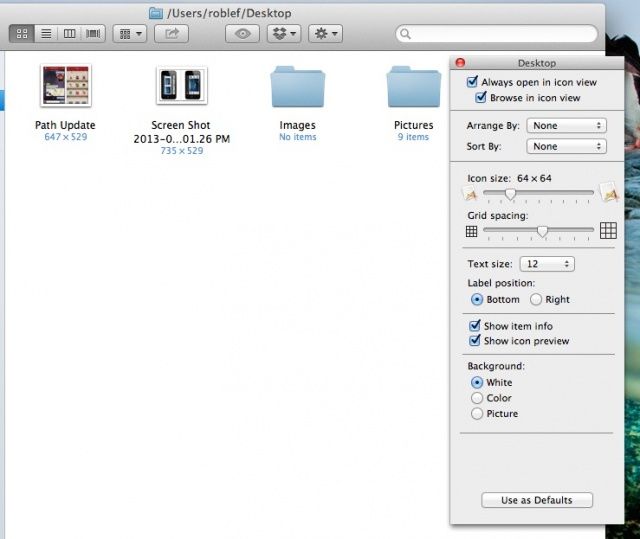Click the Use as Defaults button

[537, 500]
